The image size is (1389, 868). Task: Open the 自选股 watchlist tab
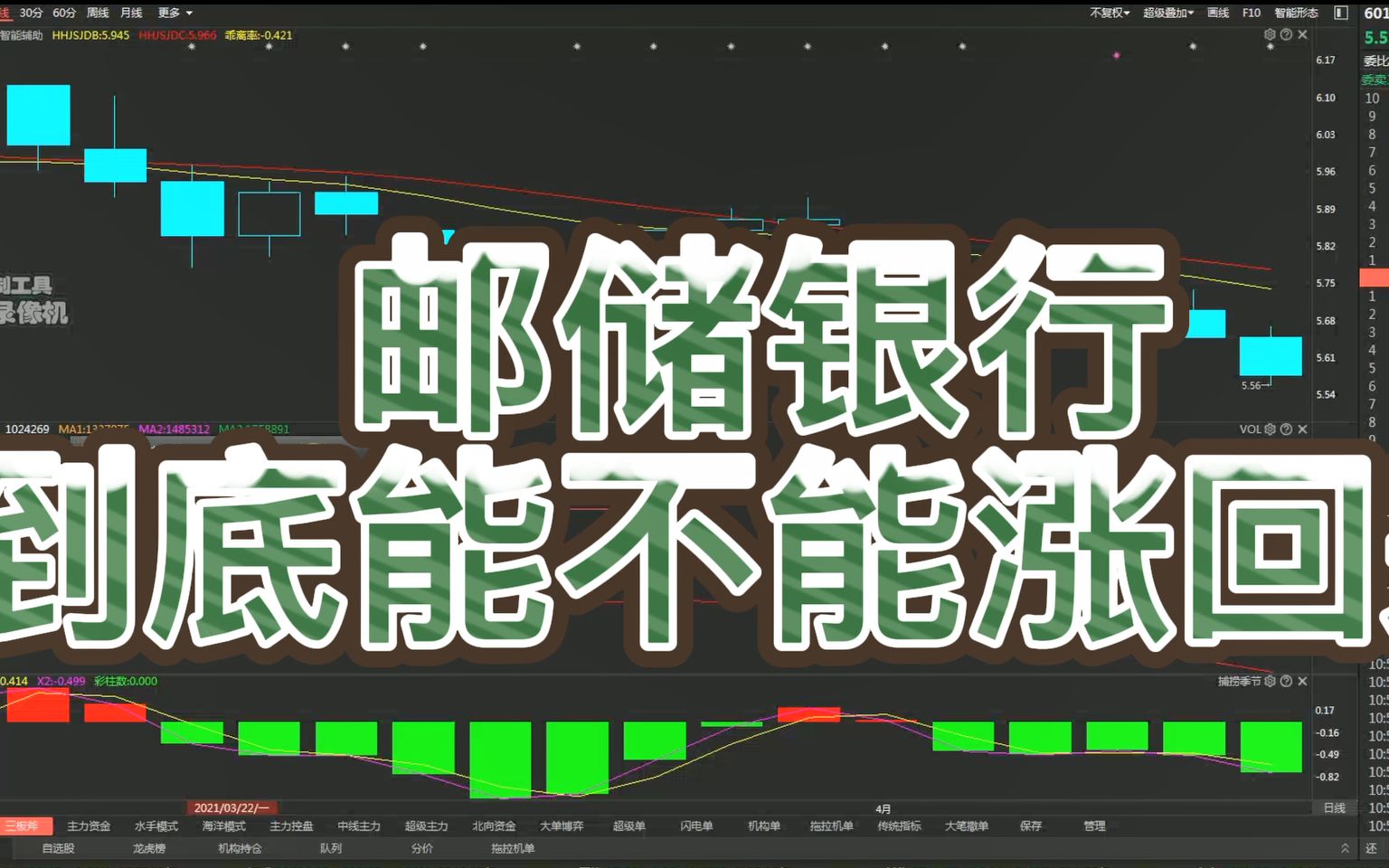[58, 848]
